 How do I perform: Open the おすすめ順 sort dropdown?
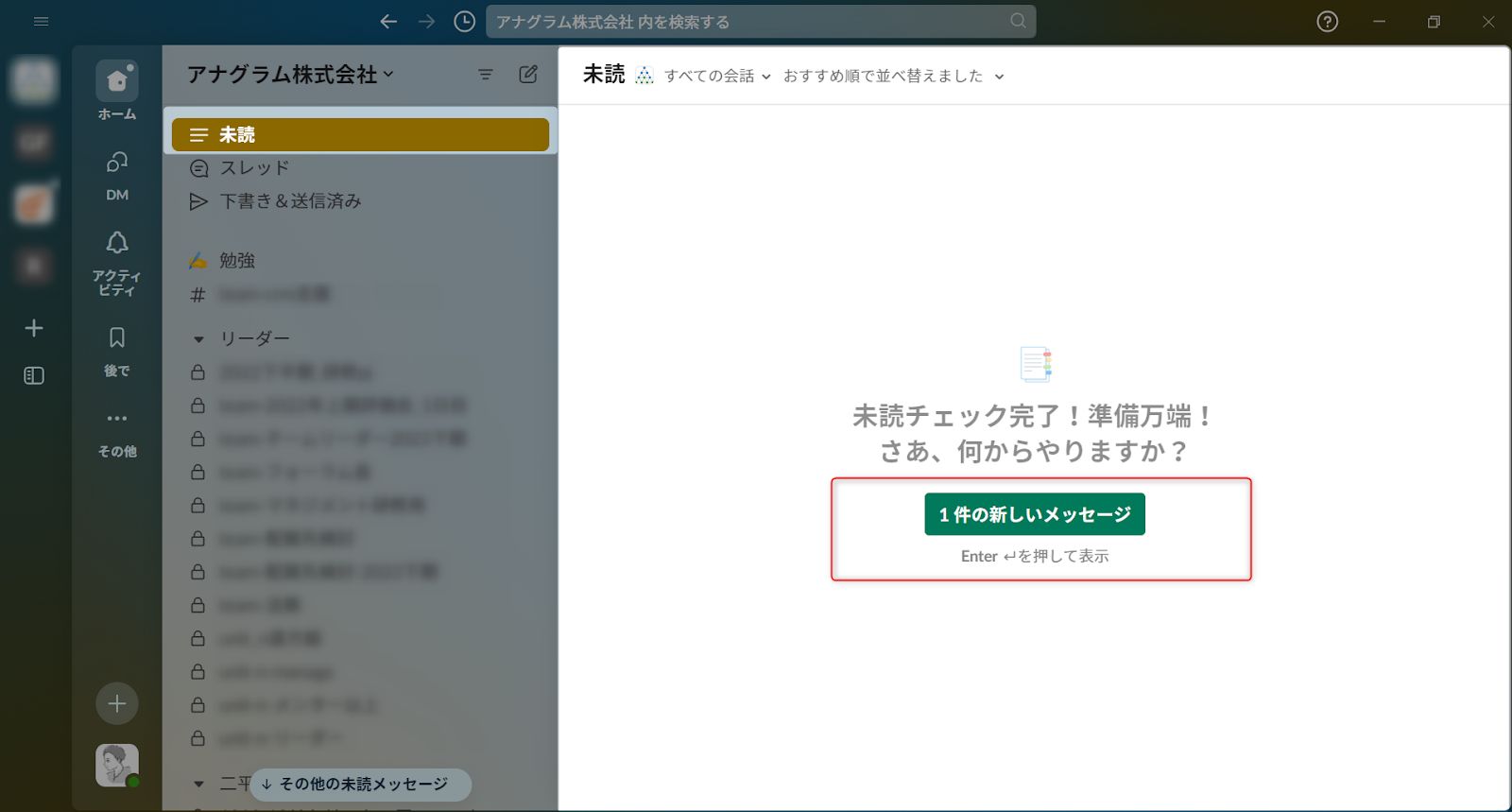pos(893,77)
